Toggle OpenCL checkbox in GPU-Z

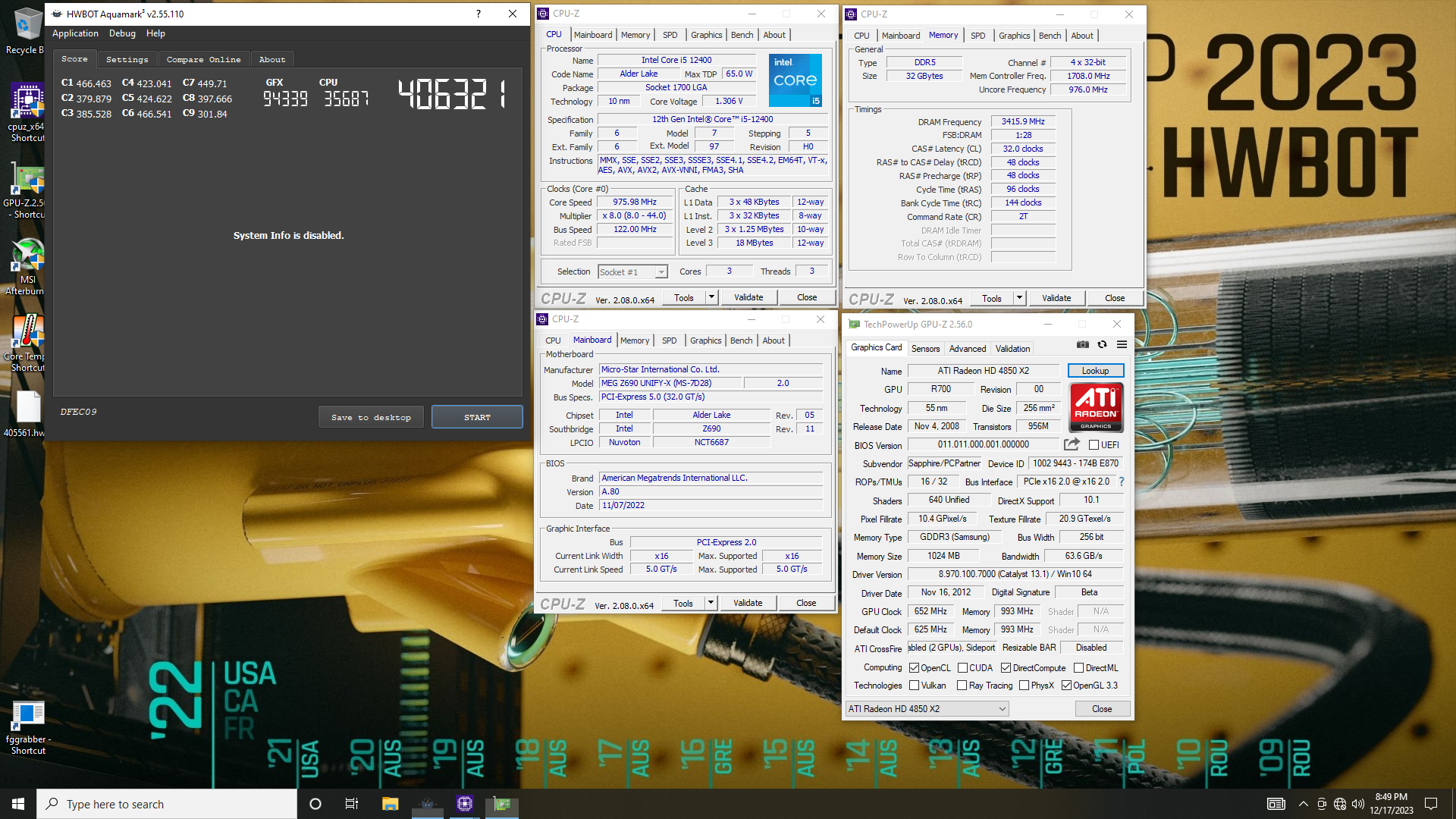(x=914, y=668)
